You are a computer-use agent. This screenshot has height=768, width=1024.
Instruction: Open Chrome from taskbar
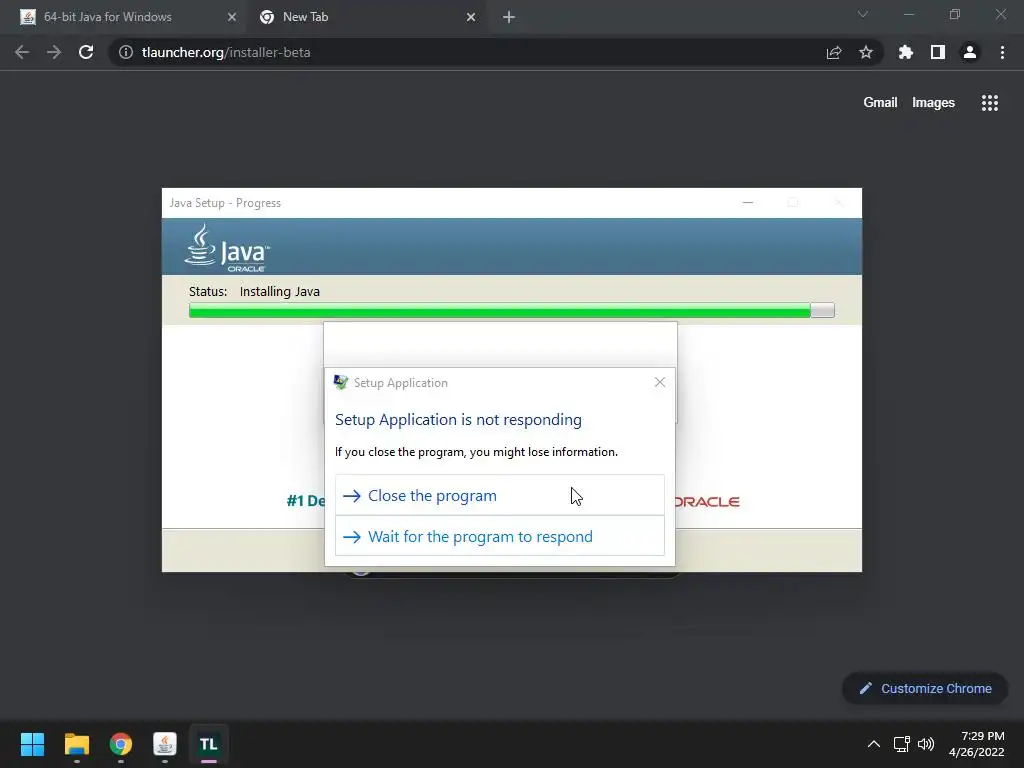coord(121,744)
